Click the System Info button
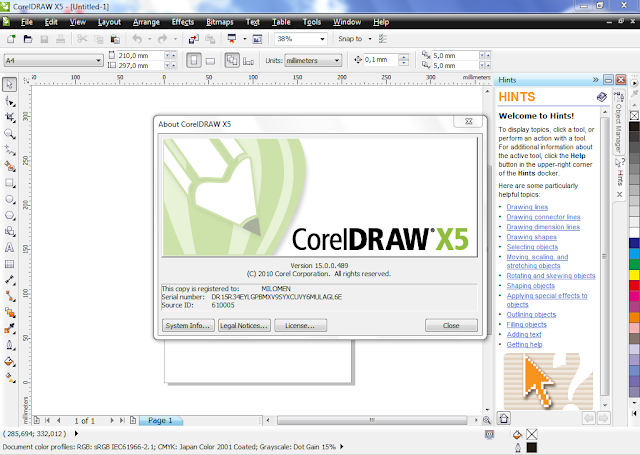Viewport: 640px width, 455px height. [188, 325]
